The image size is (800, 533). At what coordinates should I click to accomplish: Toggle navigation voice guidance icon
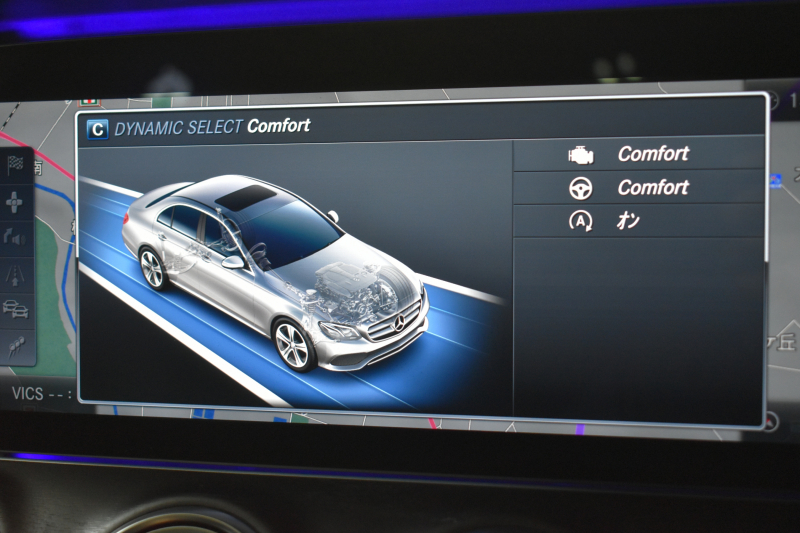coord(15,238)
